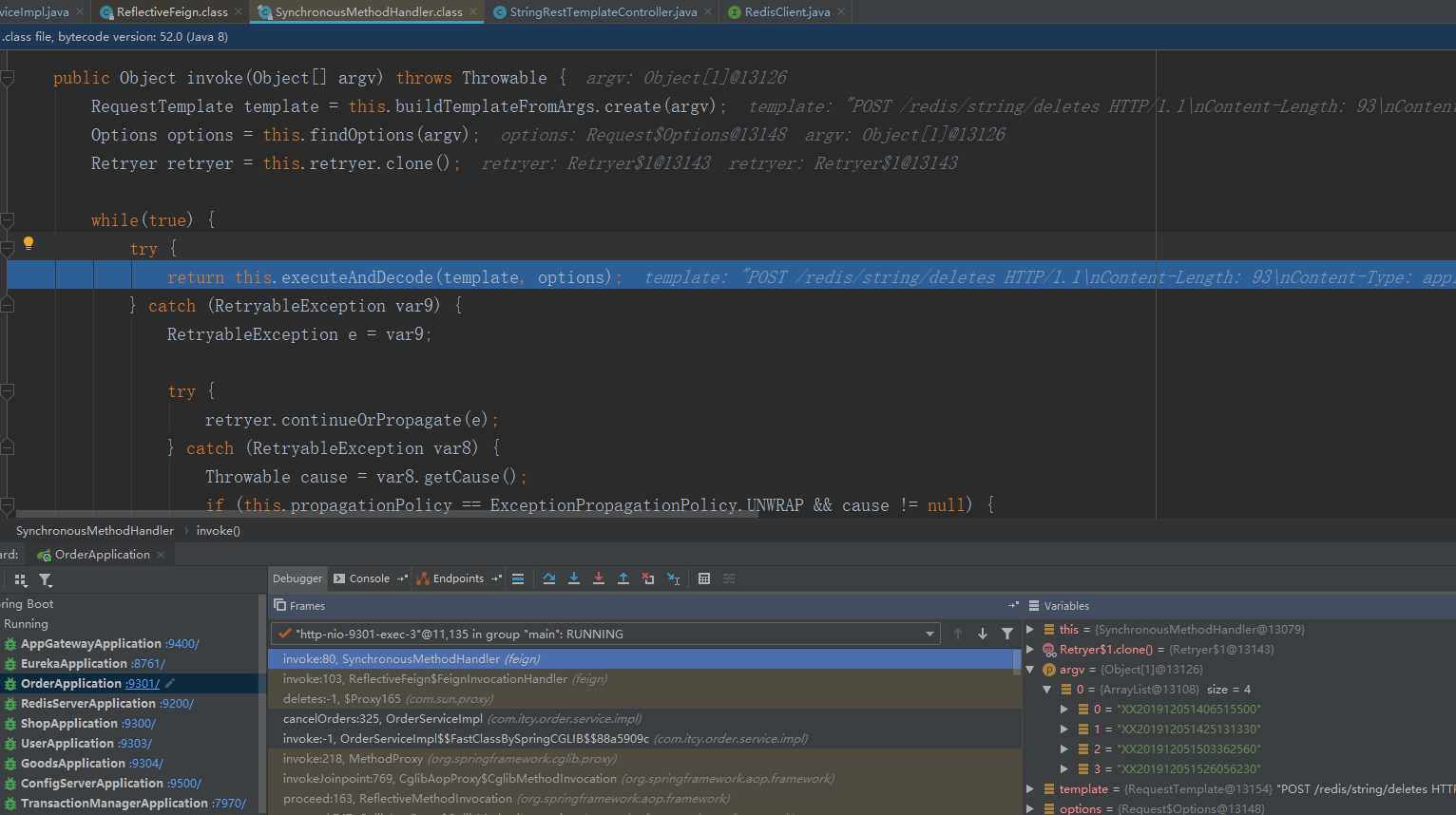Collapse ArrayList element 0 node
The width and height of the screenshot is (1456, 815).
(x=1047, y=689)
